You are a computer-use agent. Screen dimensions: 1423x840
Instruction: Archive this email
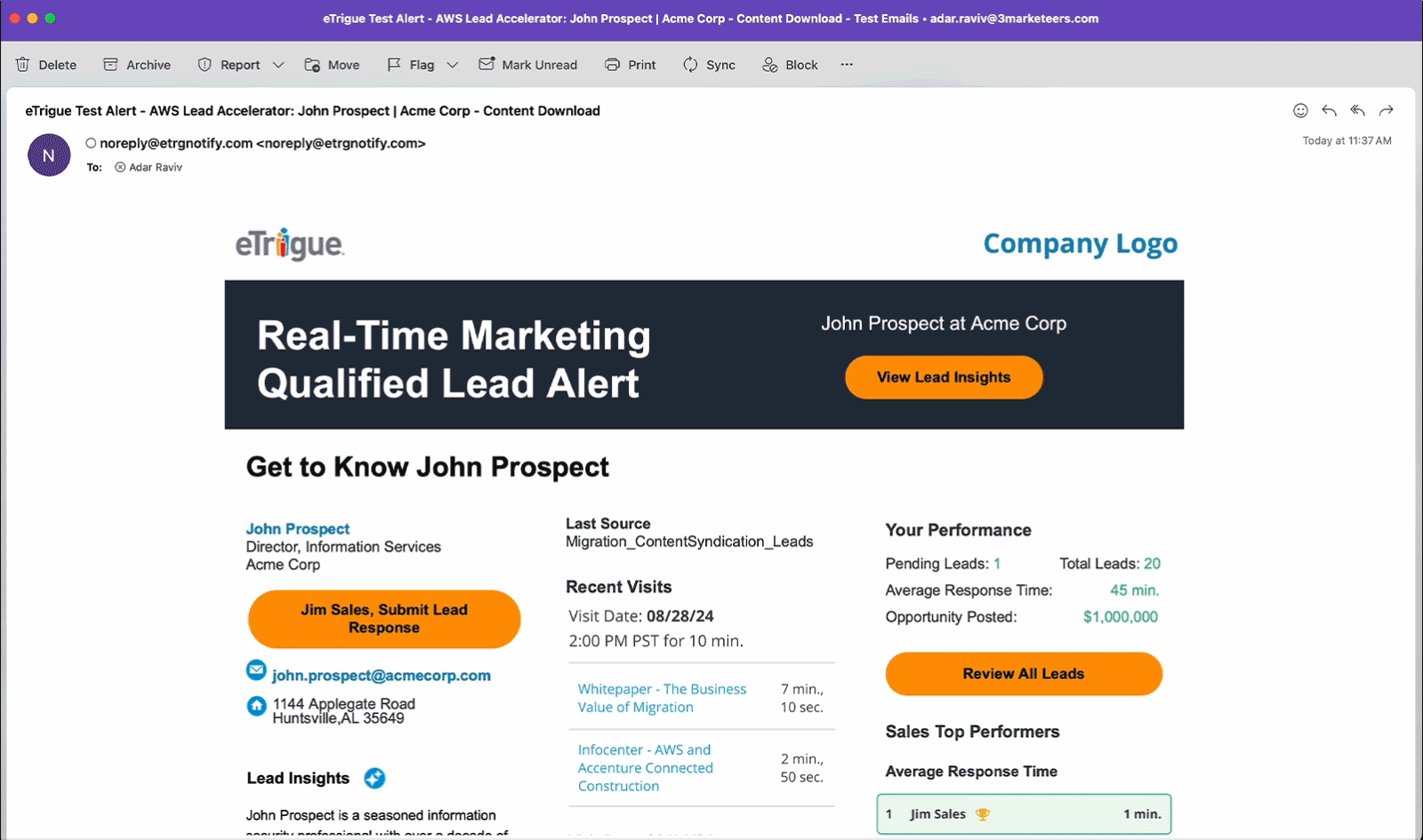(x=137, y=65)
